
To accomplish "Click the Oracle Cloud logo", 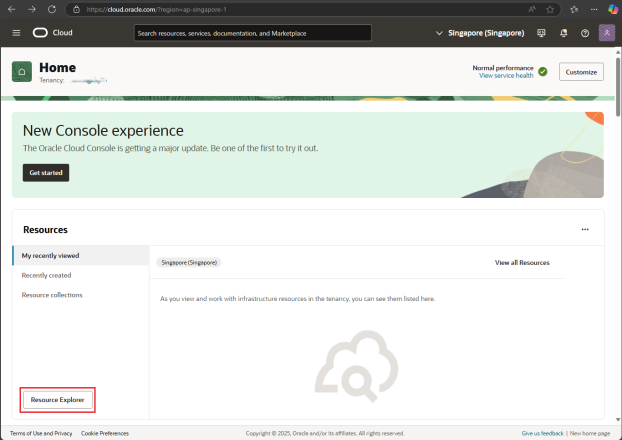I will point(52,33).
